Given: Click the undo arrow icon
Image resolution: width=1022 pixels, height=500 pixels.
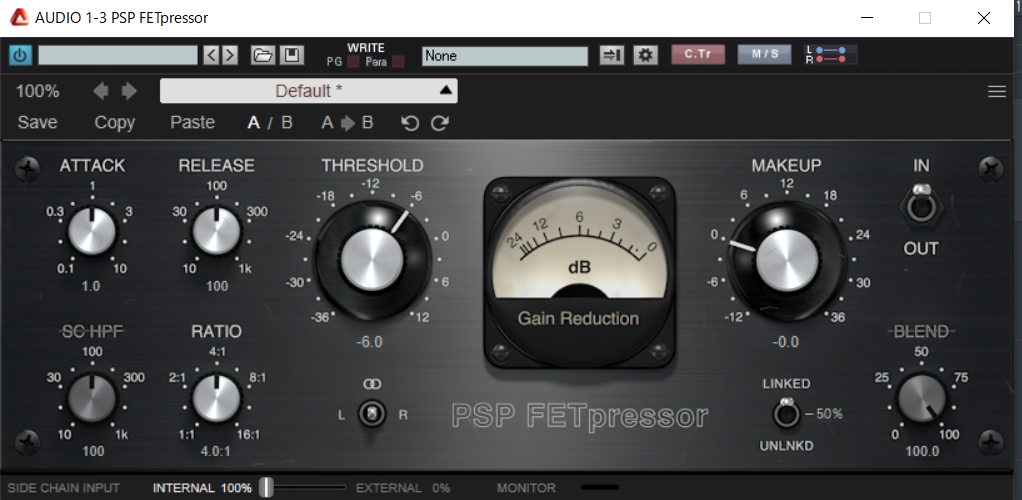Looking at the screenshot, I should pyautogui.click(x=410, y=123).
